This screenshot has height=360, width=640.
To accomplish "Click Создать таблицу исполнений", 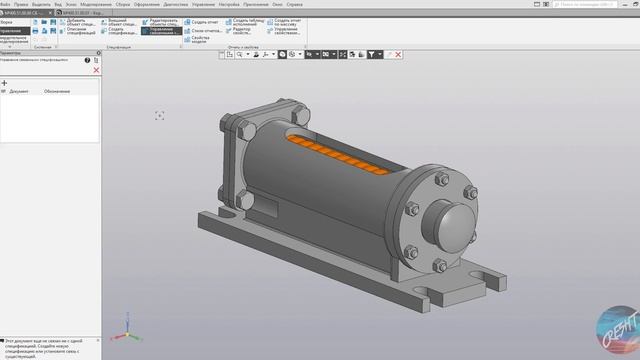I will point(245,22).
